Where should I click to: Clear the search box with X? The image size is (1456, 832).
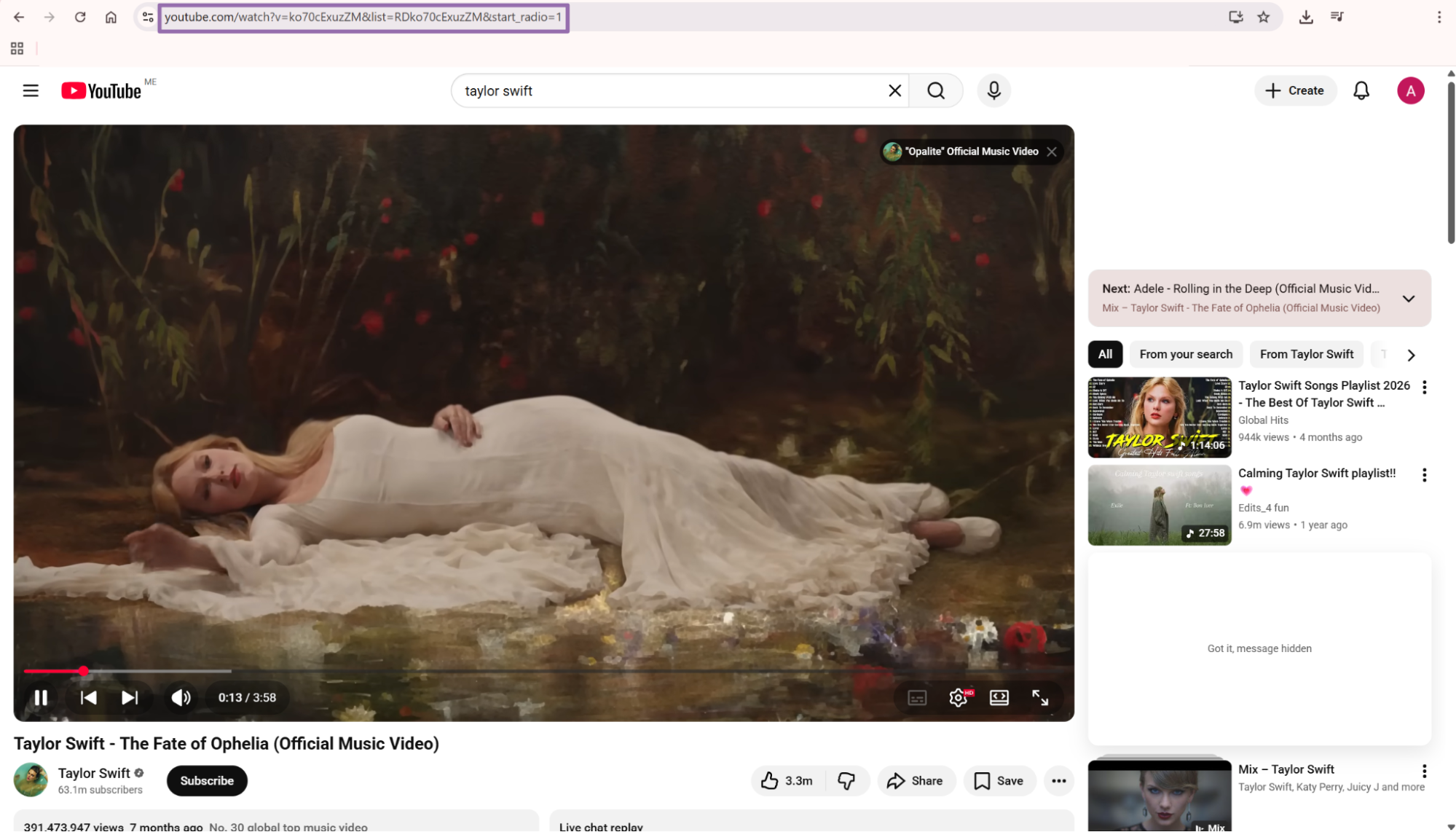pyautogui.click(x=894, y=90)
